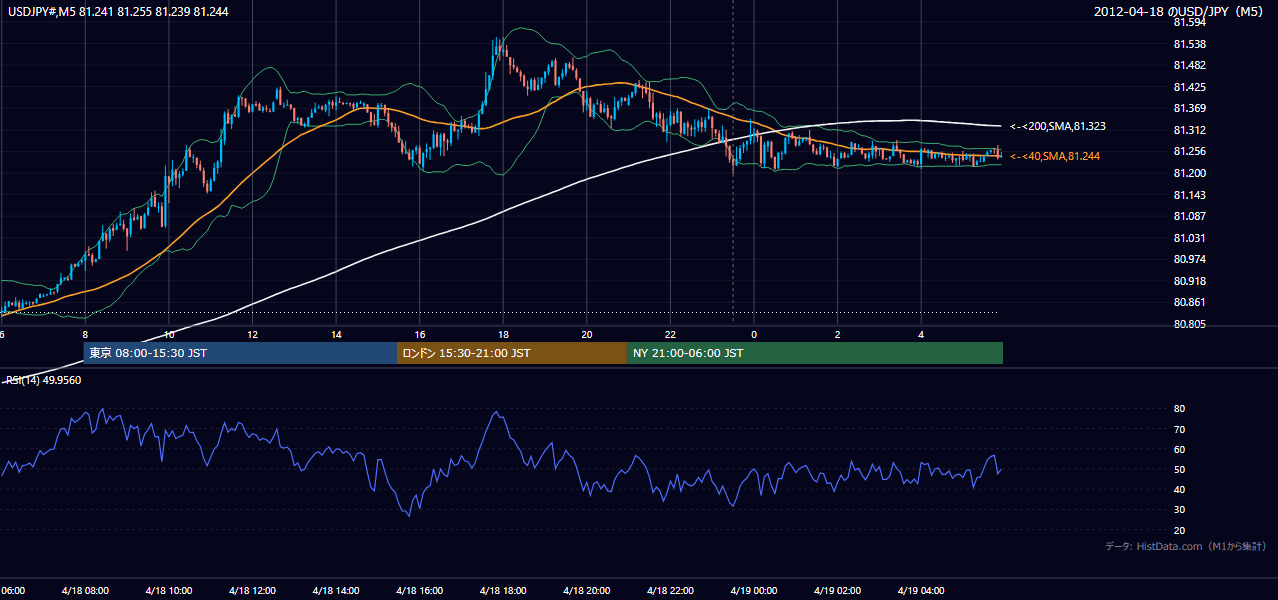Viewport: 1278px width, 600px height.
Task: Click the 80.918 price axis label
Action: point(1189,281)
